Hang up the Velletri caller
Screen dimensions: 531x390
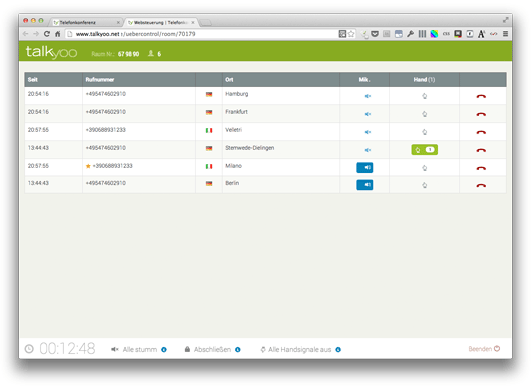point(481,132)
